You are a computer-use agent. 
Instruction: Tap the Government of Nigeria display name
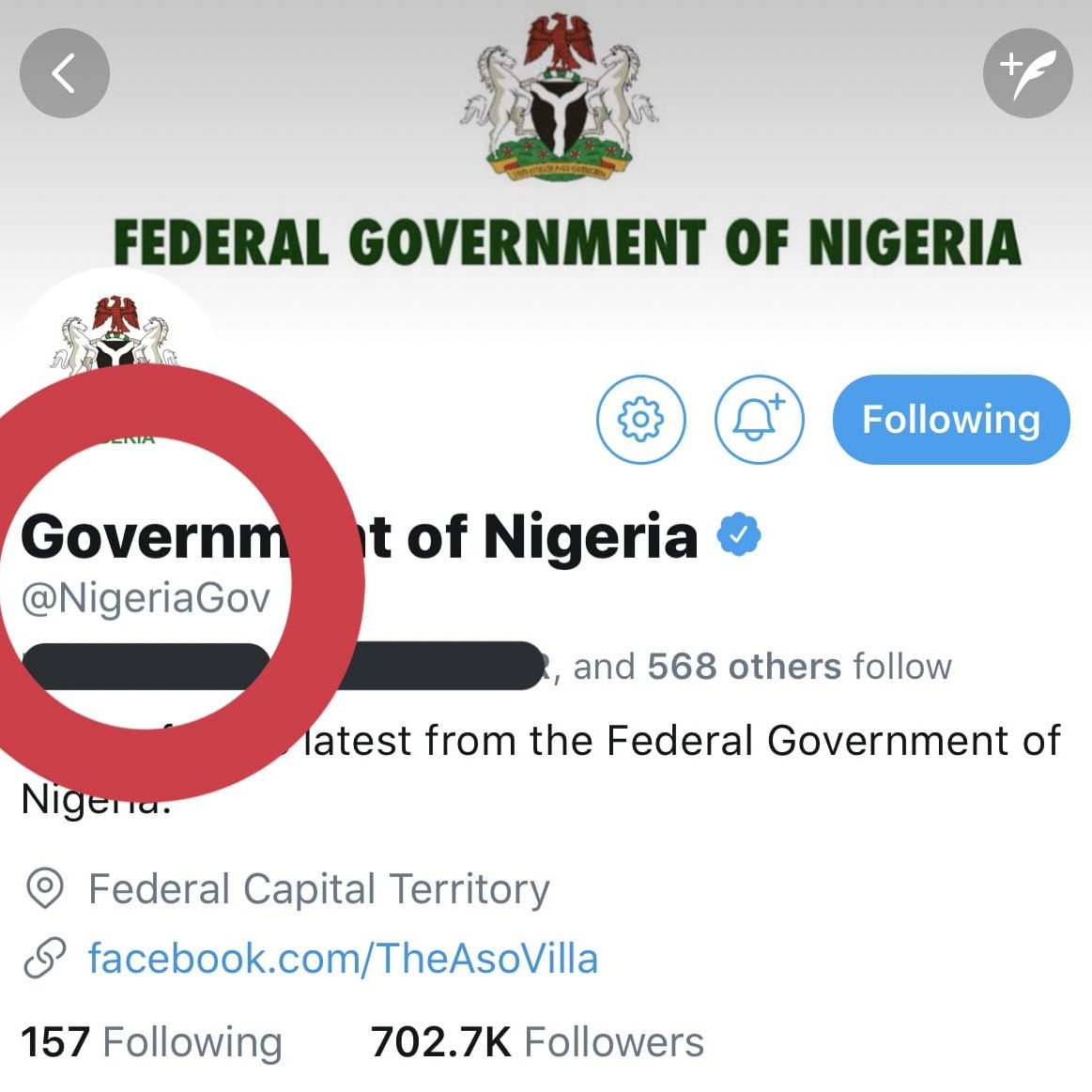pyautogui.click(x=359, y=536)
